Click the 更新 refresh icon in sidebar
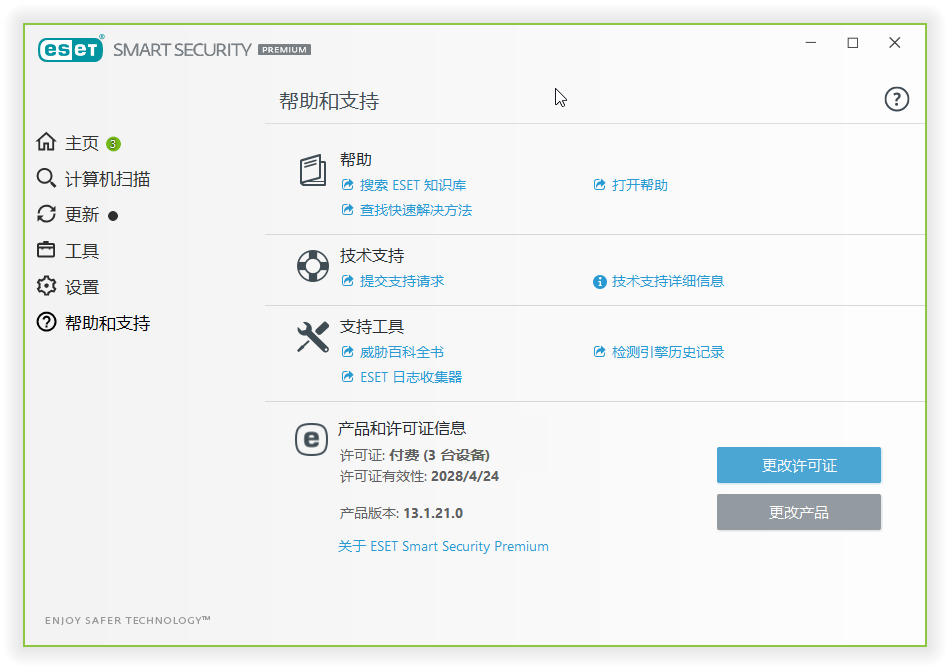Image resolution: width=950 pixels, height=670 pixels. (46, 214)
